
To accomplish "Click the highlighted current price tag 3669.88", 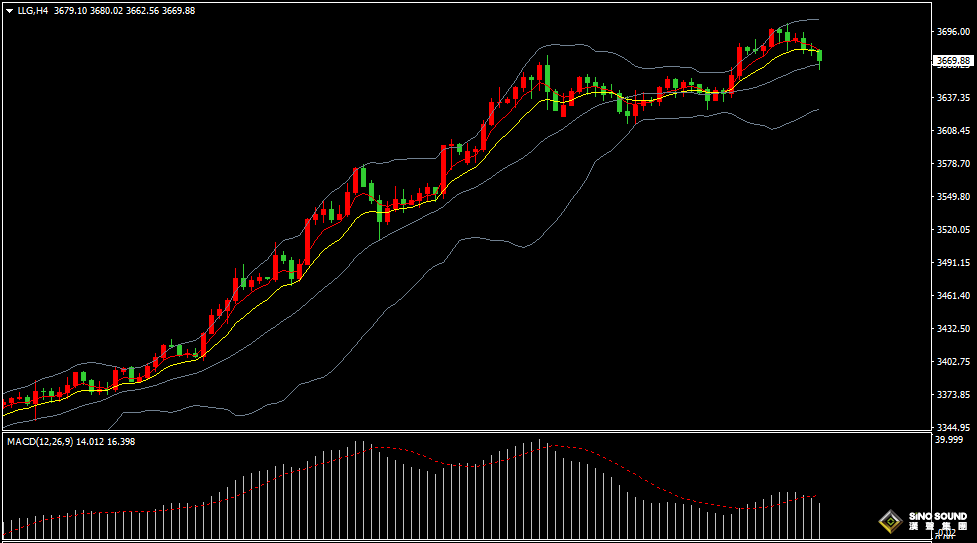I will pos(953,60).
